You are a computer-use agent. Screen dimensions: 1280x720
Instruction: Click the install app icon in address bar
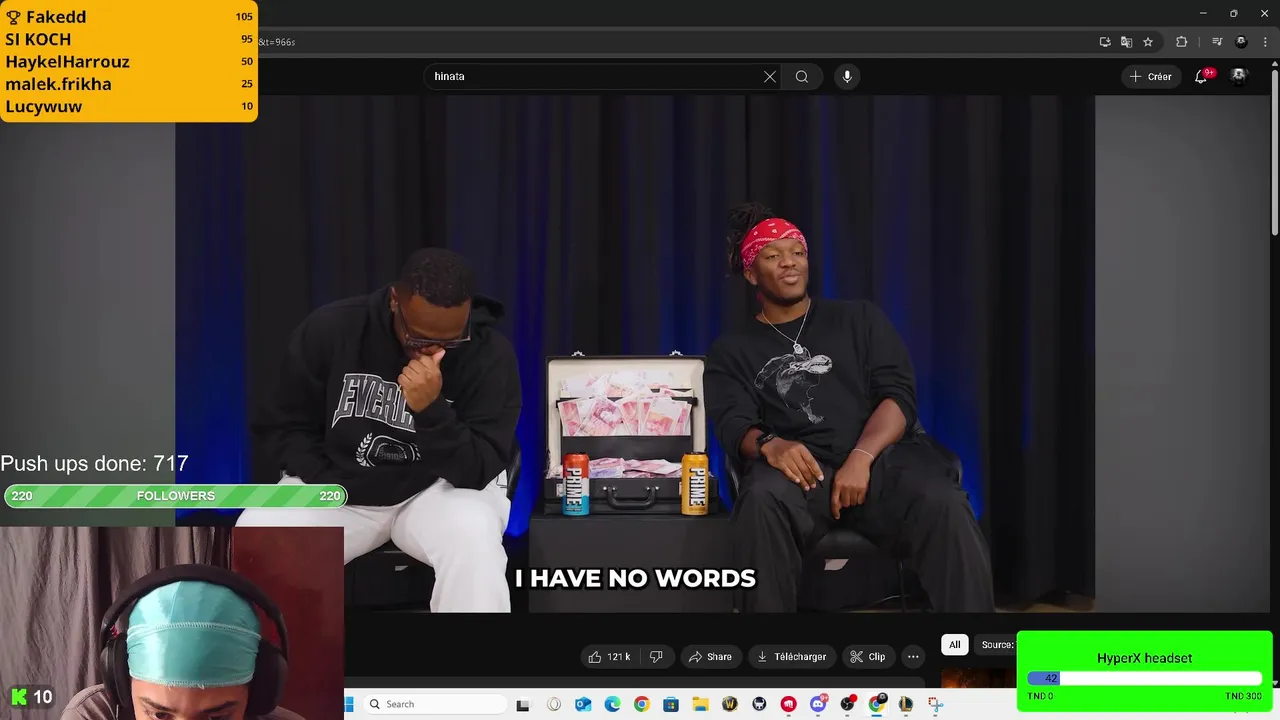(1105, 42)
